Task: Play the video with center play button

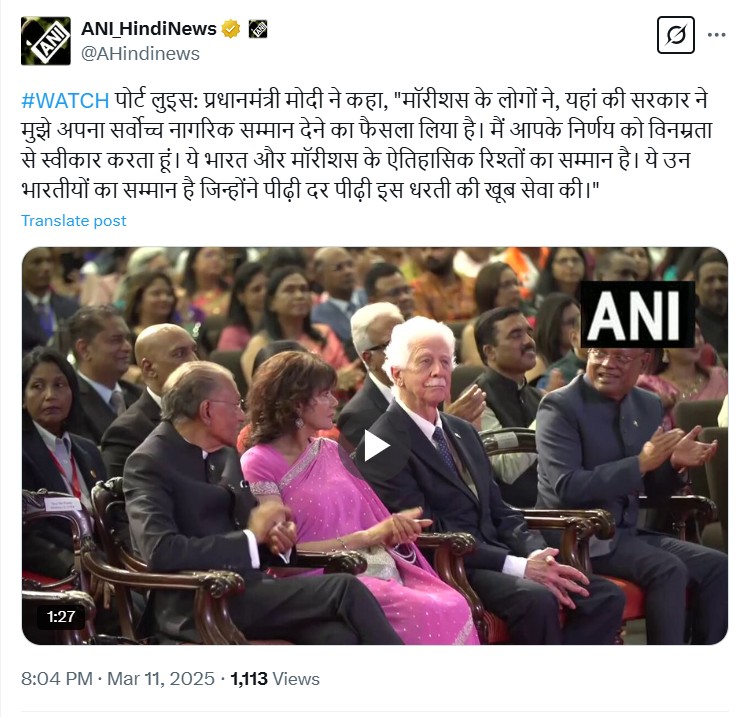Action: tap(375, 446)
